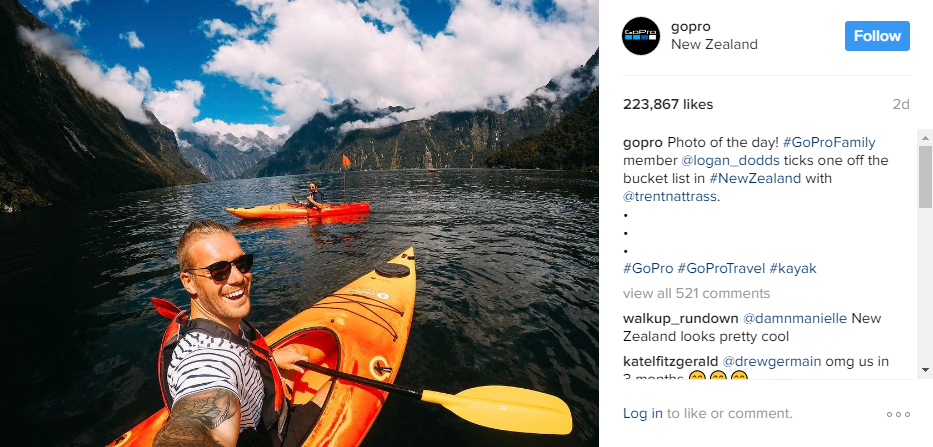This screenshot has height=447, width=933.
Task: Open the GoPro profile picture avatar
Action: [641, 36]
